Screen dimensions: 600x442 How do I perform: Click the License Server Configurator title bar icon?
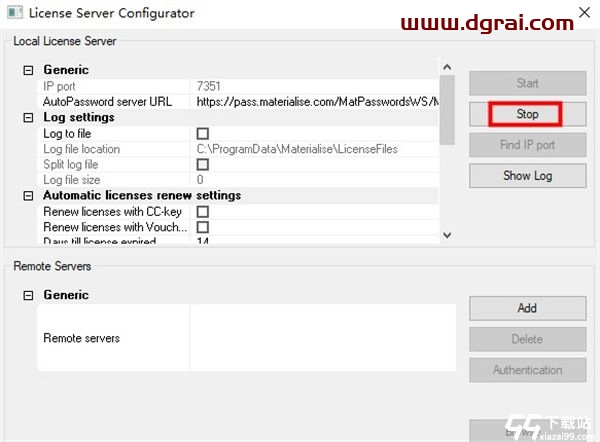[13, 14]
